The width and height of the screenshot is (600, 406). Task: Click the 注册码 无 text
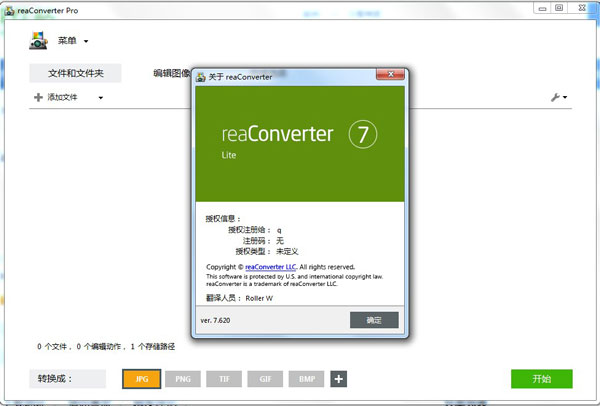263,241
